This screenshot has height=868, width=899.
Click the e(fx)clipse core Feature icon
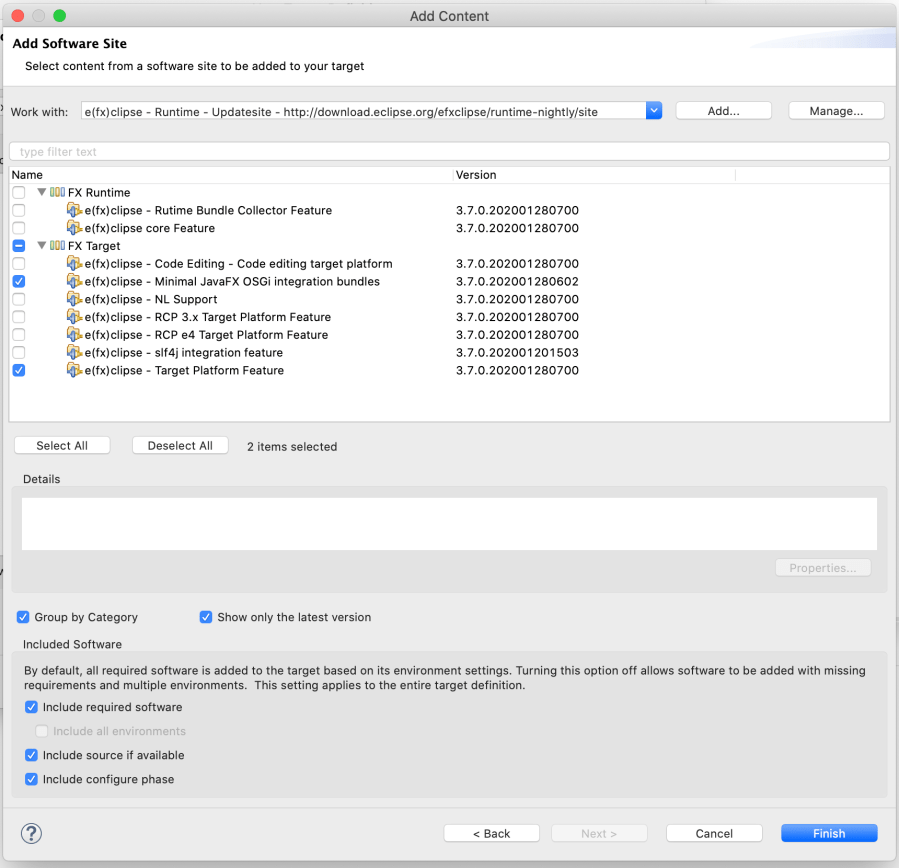tap(74, 228)
